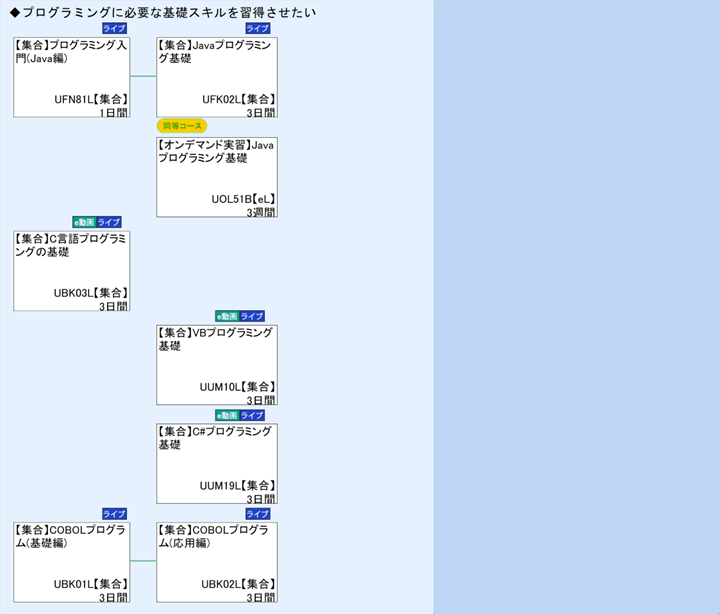Image resolution: width=720 pixels, height=614 pixels.
Task: Select the C#プログラミング基礎 UUM19L course box
Action: [216, 463]
